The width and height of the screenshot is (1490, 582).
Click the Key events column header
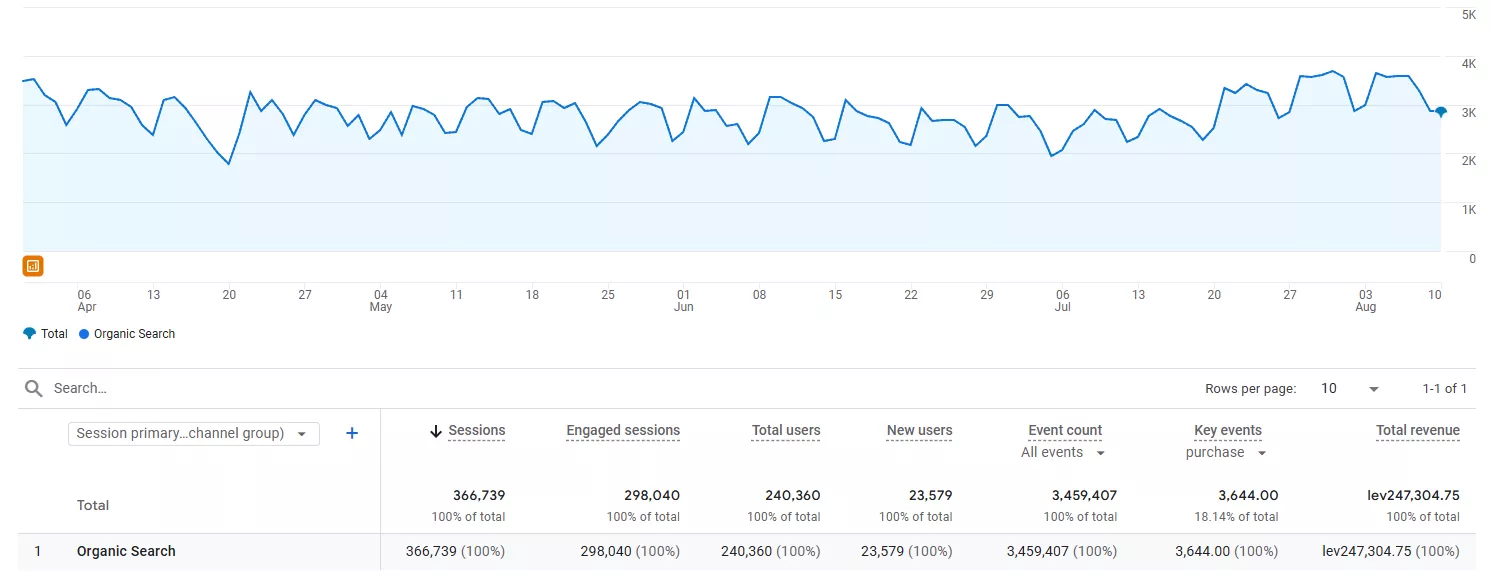click(1227, 431)
